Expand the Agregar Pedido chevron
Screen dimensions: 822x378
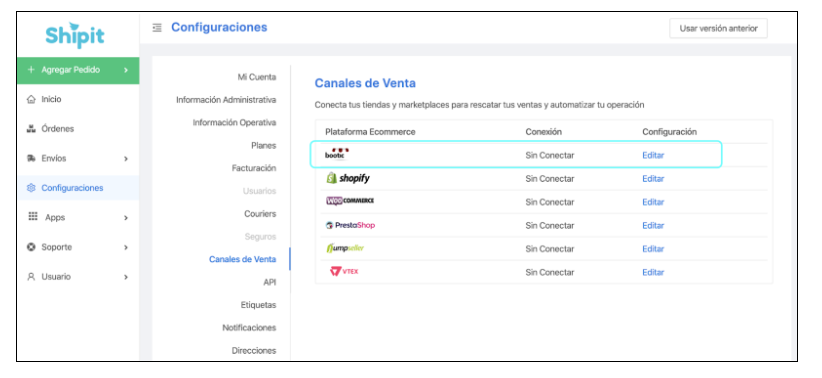[x=126, y=70]
